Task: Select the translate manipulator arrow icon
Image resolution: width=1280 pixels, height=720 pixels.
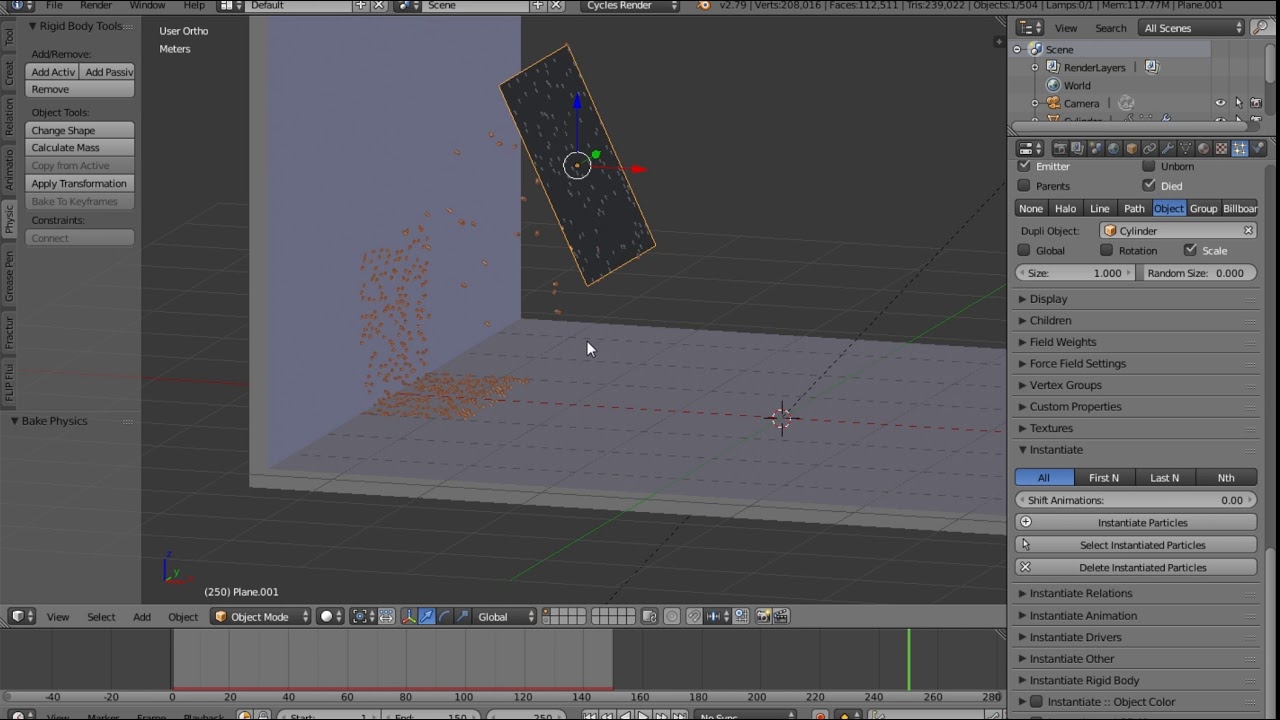Action: pos(426,616)
